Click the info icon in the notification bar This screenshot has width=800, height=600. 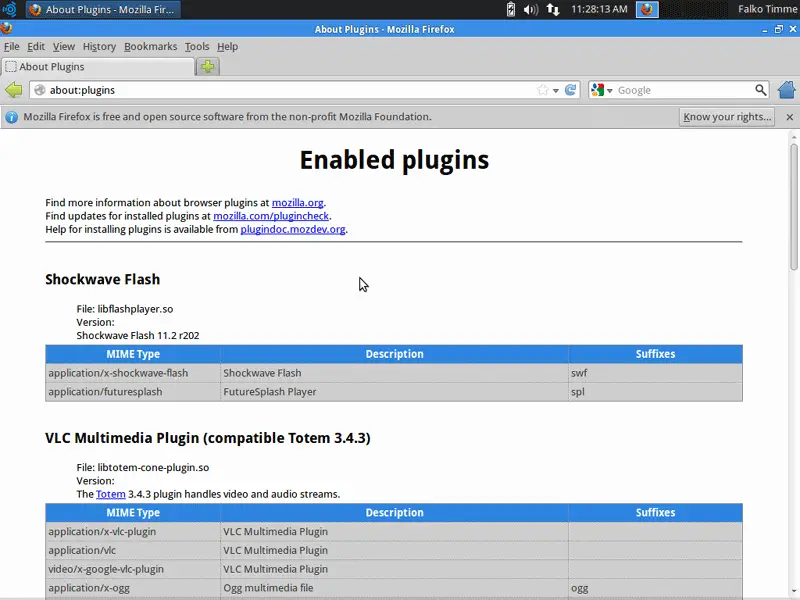point(11,117)
